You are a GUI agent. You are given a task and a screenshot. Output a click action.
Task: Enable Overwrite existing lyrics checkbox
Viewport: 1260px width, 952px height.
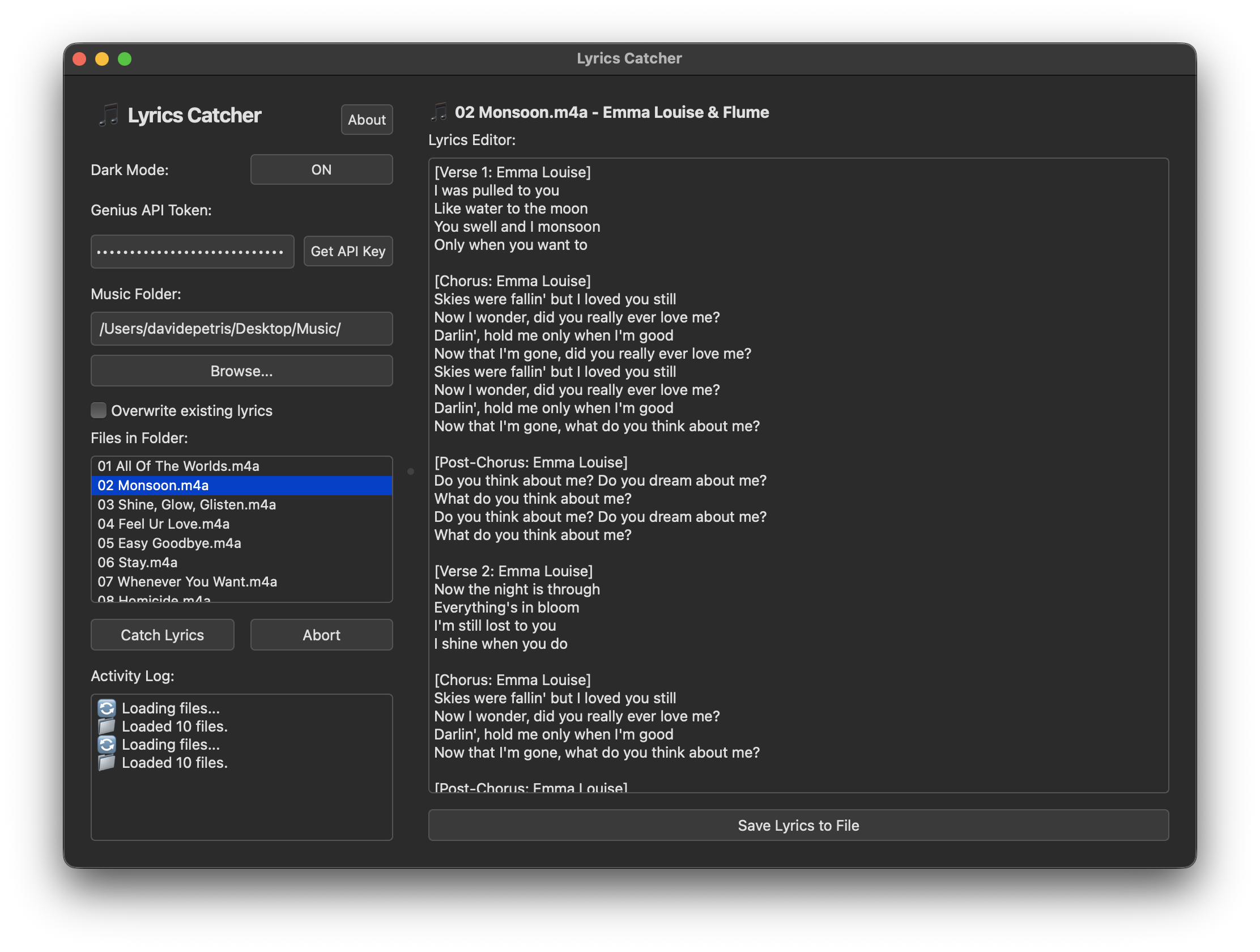point(99,410)
